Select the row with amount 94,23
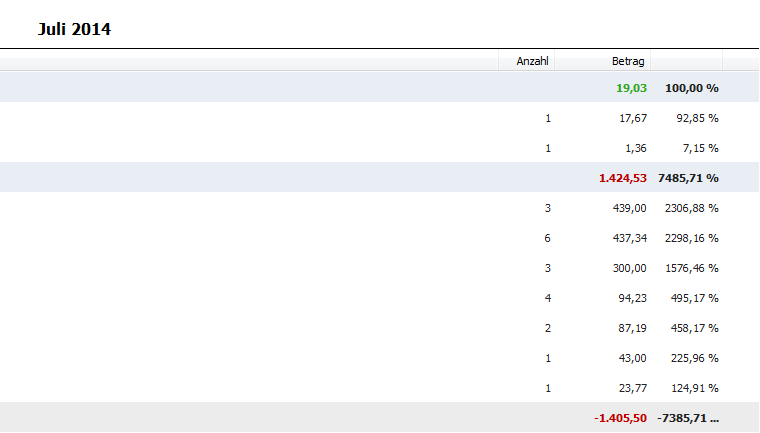 pos(380,298)
